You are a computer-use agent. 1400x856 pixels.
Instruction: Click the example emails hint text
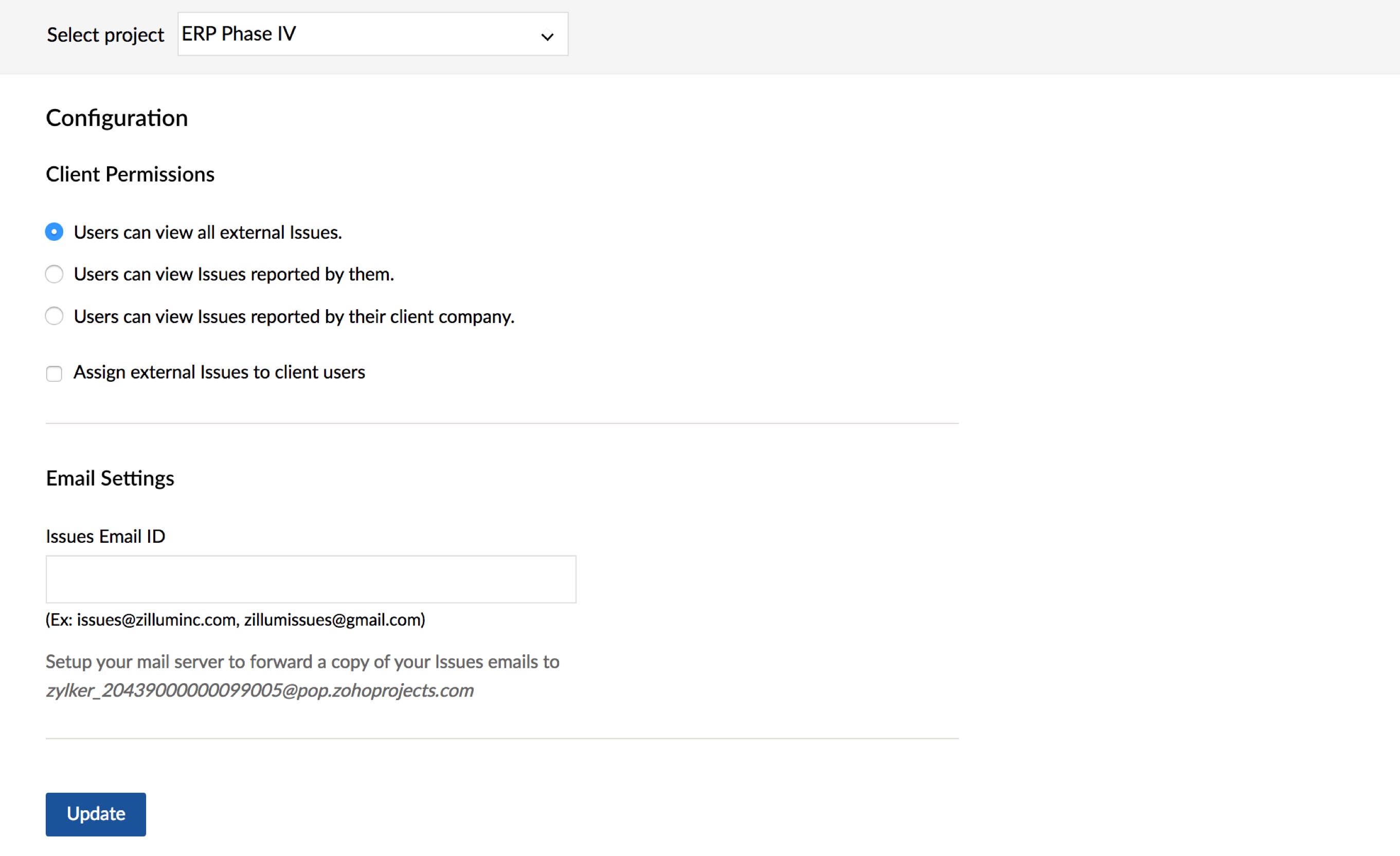[x=235, y=619]
